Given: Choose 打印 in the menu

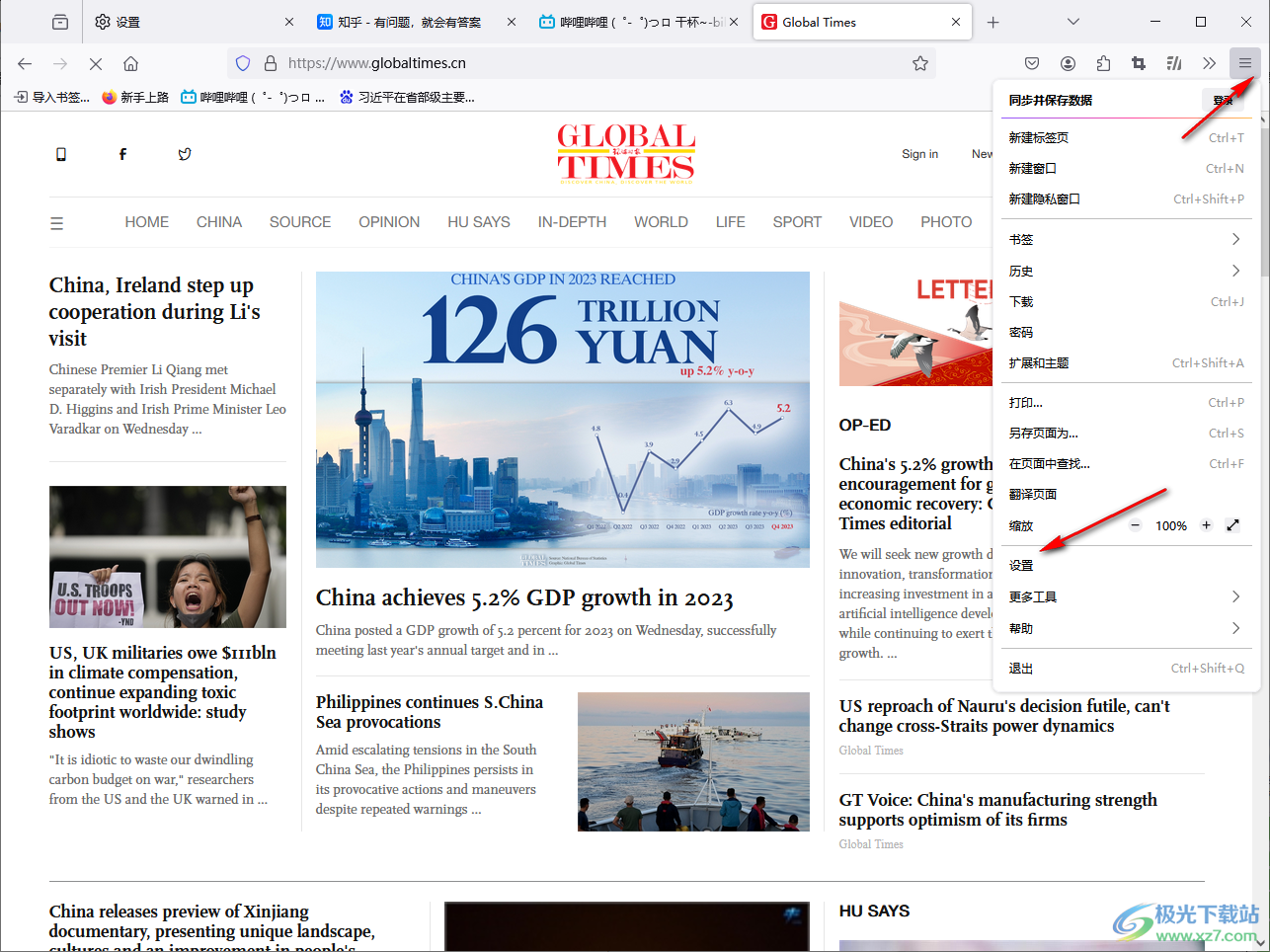Looking at the screenshot, I should [1125, 402].
